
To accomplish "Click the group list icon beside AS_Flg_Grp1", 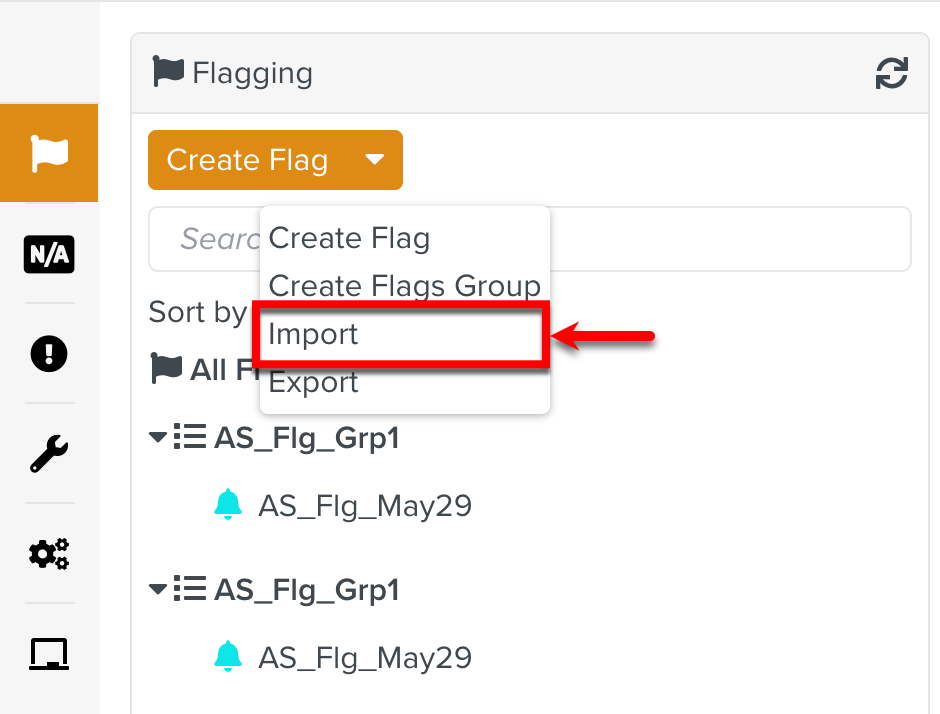I will click(x=189, y=436).
